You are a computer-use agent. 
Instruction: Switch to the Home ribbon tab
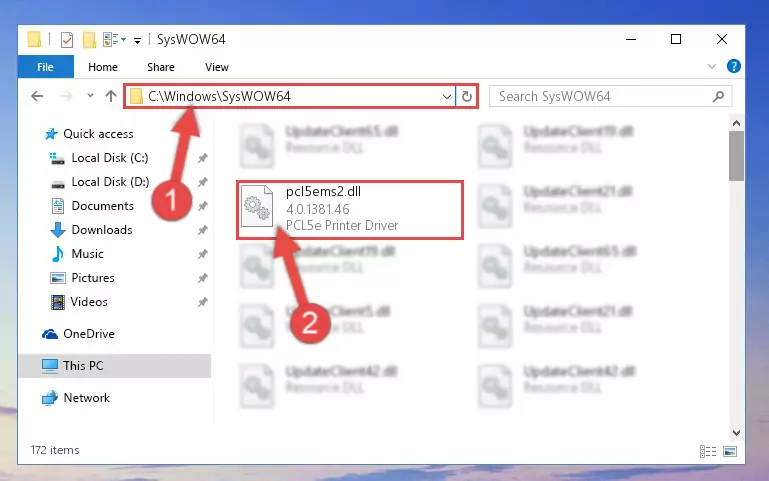(103, 67)
